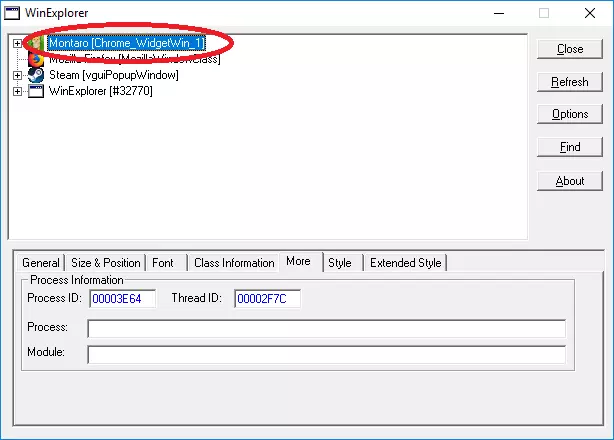Viewport: 614px width, 440px height.
Task: Select Montaro [Chrome_WidgetWin_1] entry
Action: pos(126,43)
